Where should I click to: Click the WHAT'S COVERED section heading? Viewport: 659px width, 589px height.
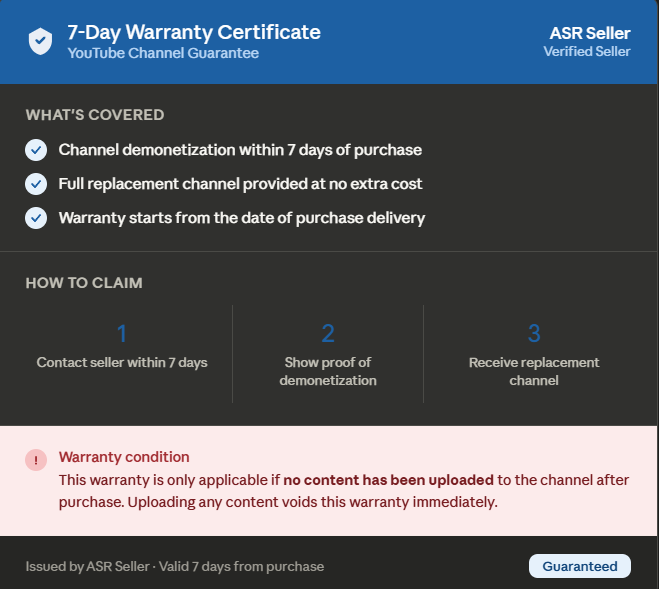click(95, 115)
